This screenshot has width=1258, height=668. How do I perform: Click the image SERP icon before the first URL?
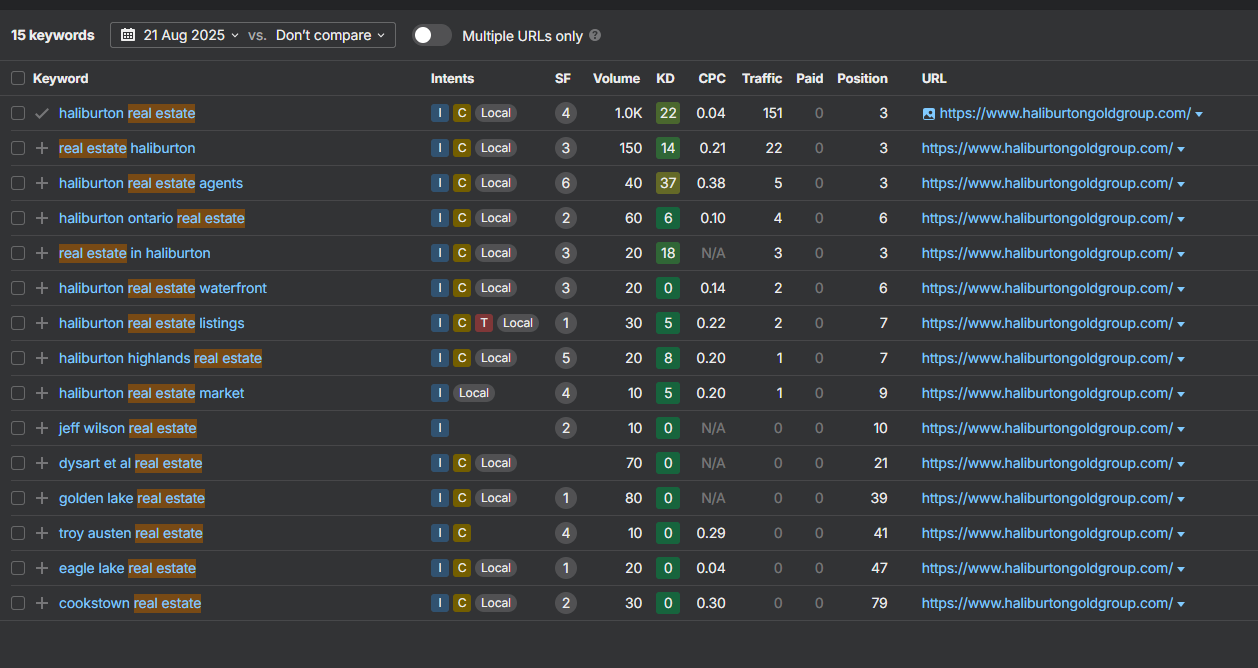point(928,113)
